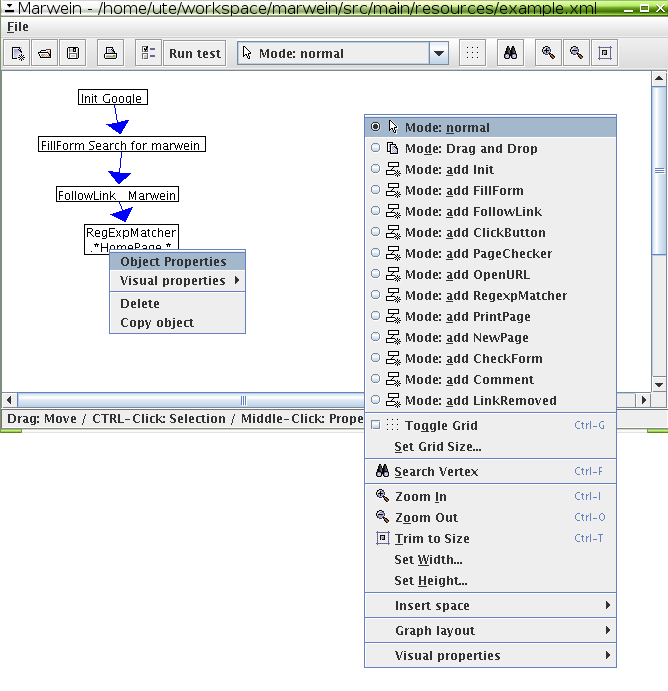The width and height of the screenshot is (668, 691).
Task: Click vertical scrollbar up arrow
Action: (x=659, y=79)
